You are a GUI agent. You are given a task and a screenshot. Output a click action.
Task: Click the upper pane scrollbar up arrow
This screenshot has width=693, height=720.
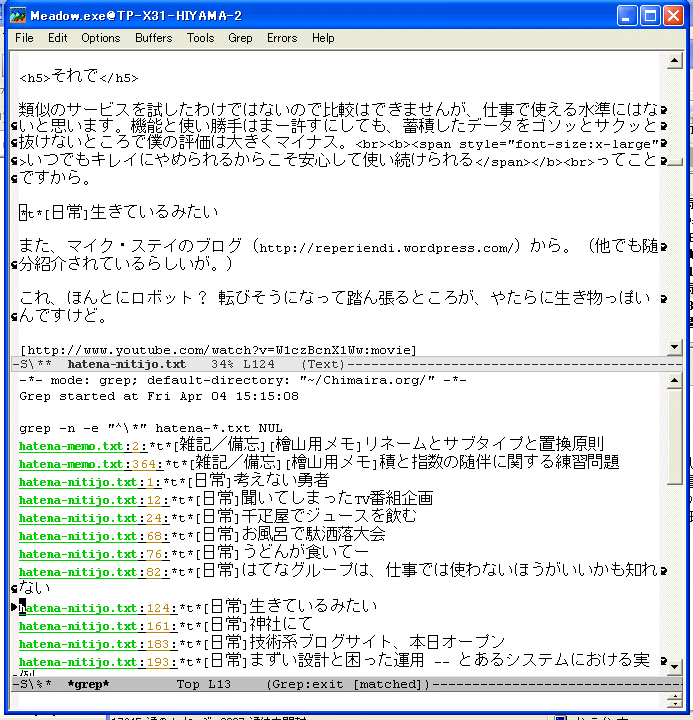[675, 61]
